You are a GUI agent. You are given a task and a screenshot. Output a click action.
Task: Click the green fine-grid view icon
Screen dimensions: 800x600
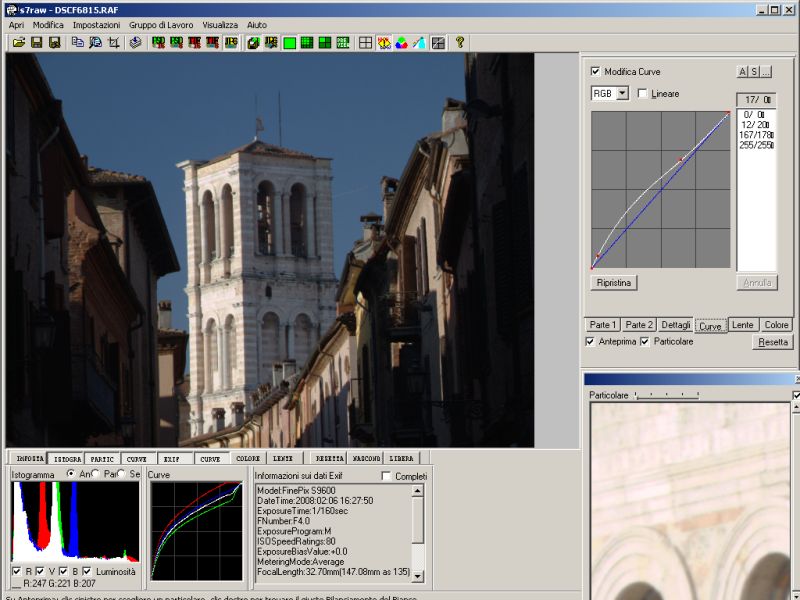point(307,43)
